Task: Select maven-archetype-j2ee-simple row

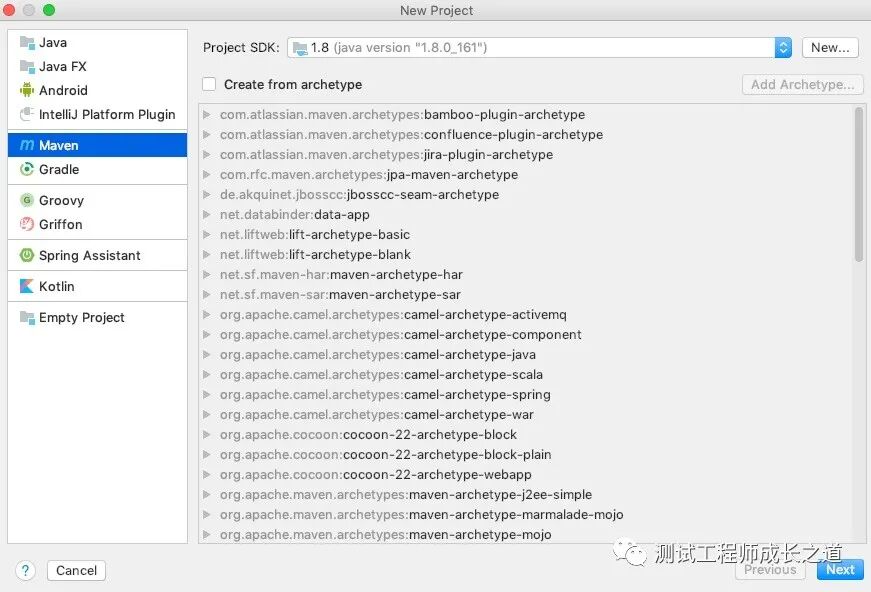Action: [527, 494]
